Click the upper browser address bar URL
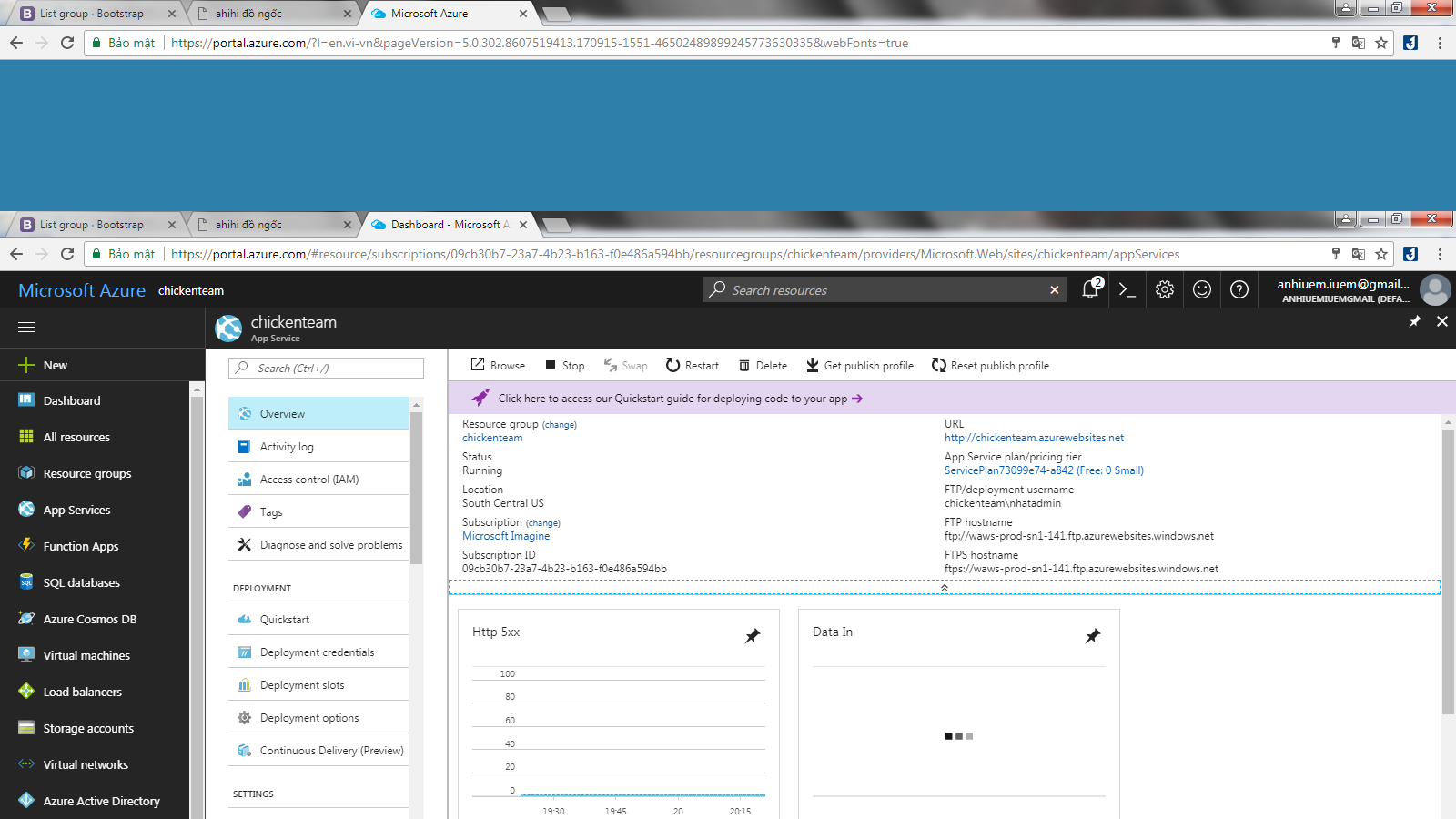1456x819 pixels. pyautogui.click(x=540, y=43)
